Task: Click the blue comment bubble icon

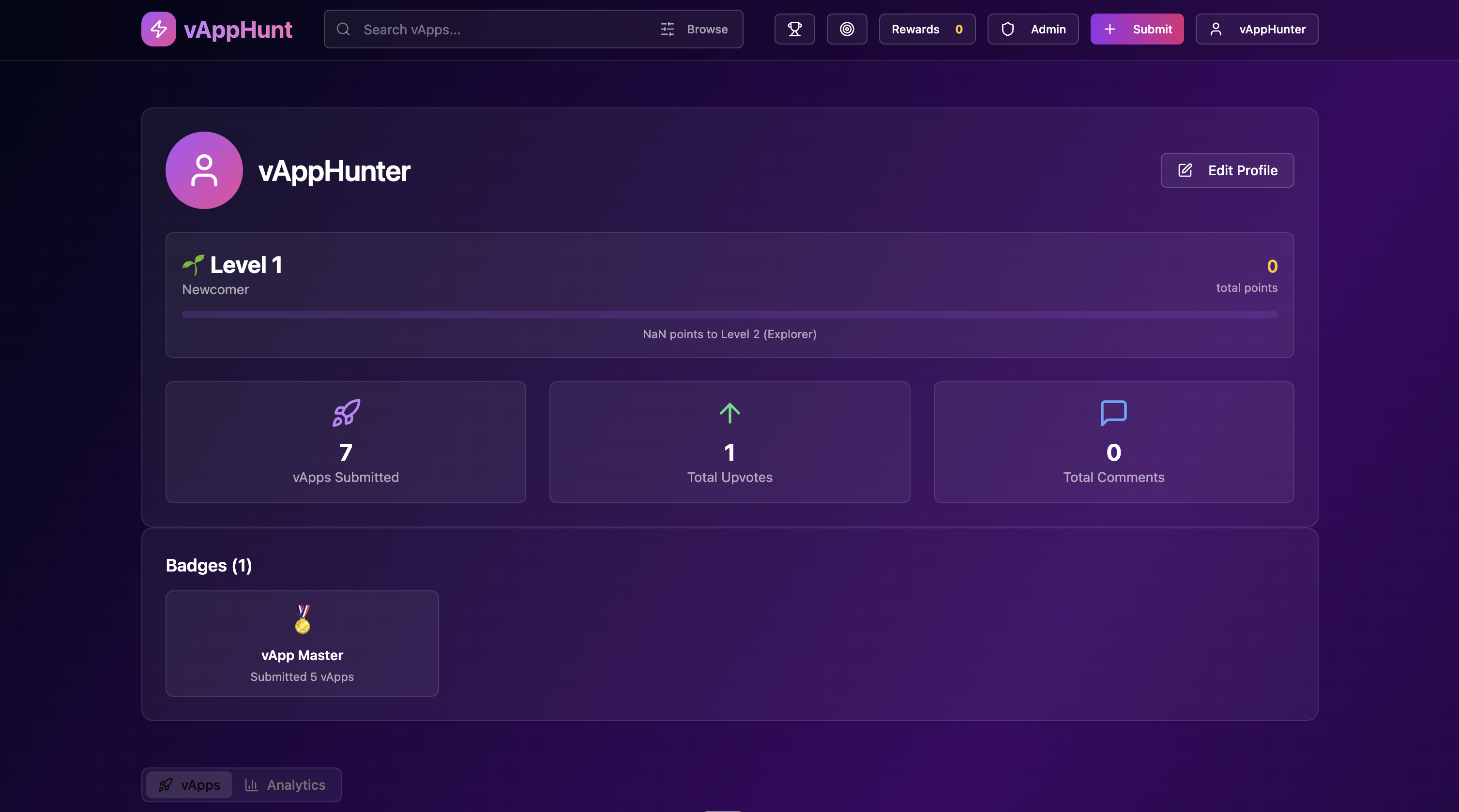Action: pos(1112,412)
